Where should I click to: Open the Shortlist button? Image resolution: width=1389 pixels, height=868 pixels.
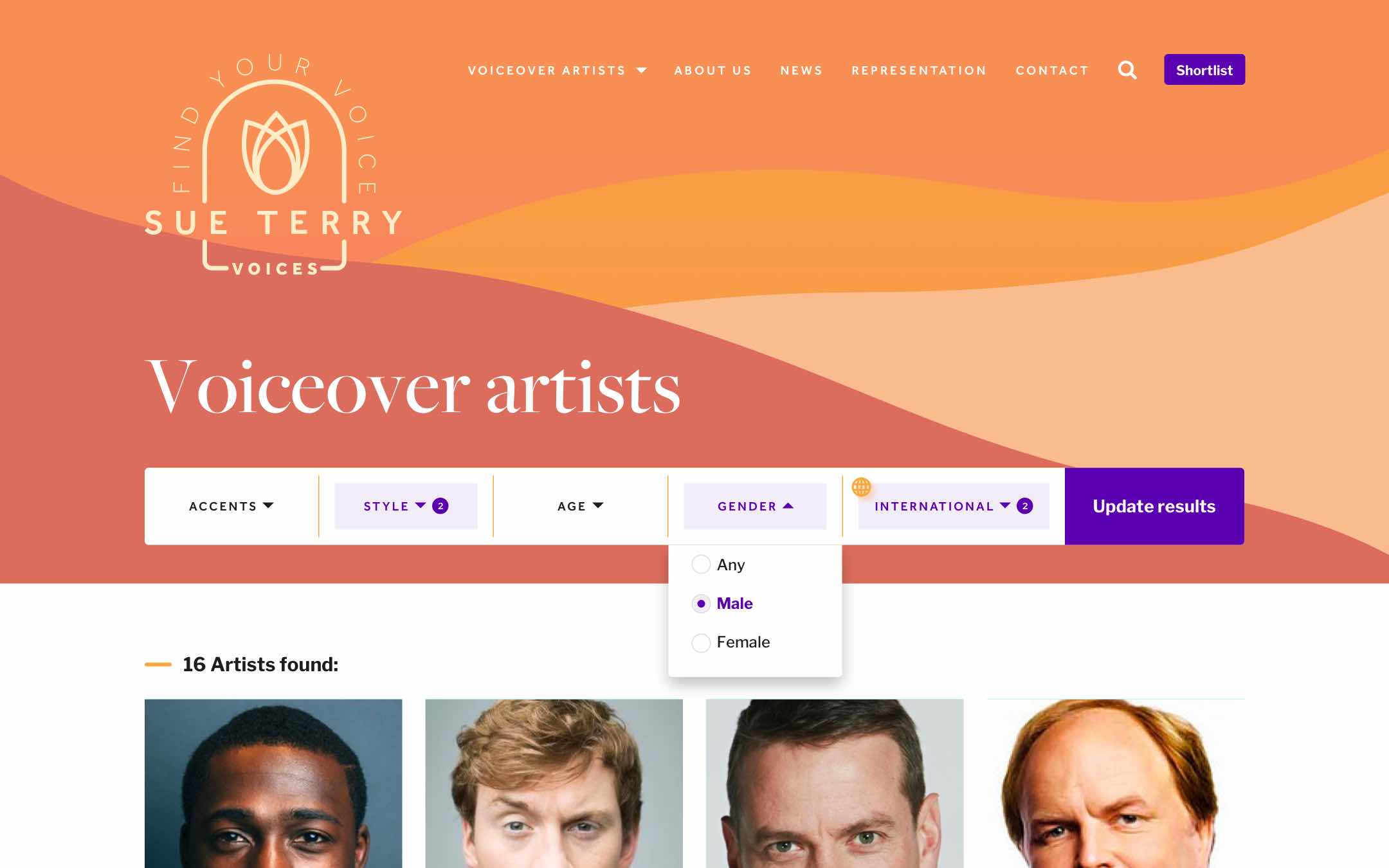point(1204,69)
